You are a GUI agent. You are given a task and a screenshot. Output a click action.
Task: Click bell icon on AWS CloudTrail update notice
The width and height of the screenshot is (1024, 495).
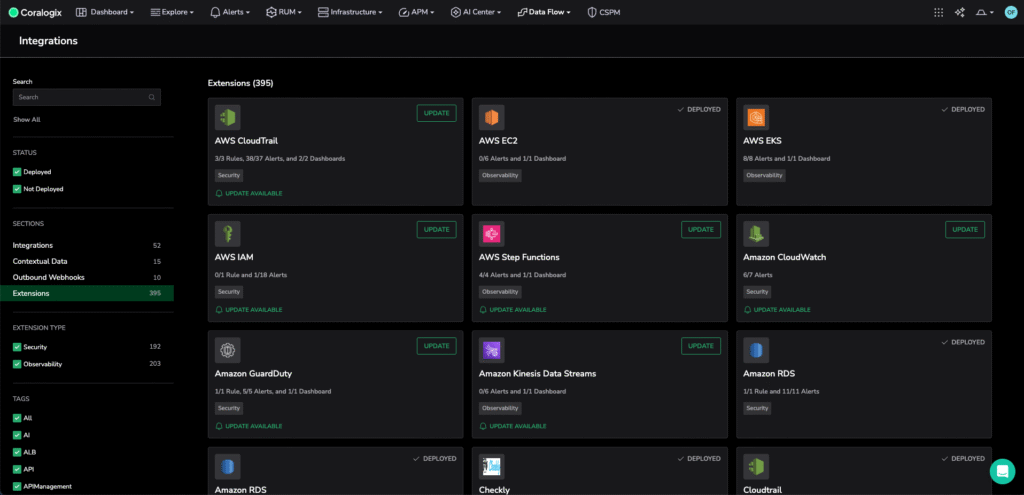[219, 193]
